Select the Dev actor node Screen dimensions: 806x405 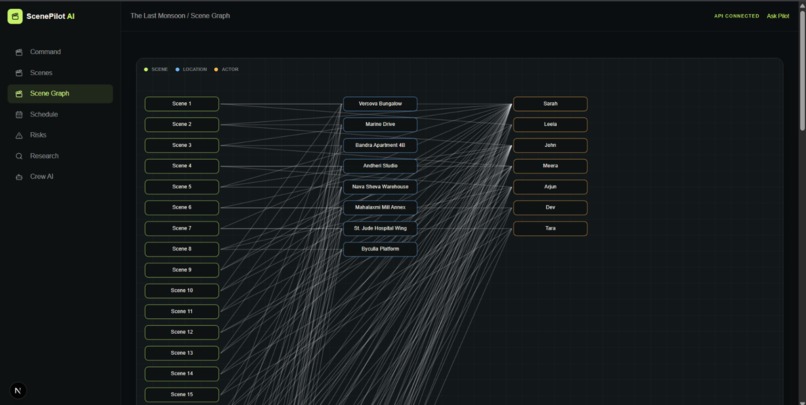(x=551, y=208)
